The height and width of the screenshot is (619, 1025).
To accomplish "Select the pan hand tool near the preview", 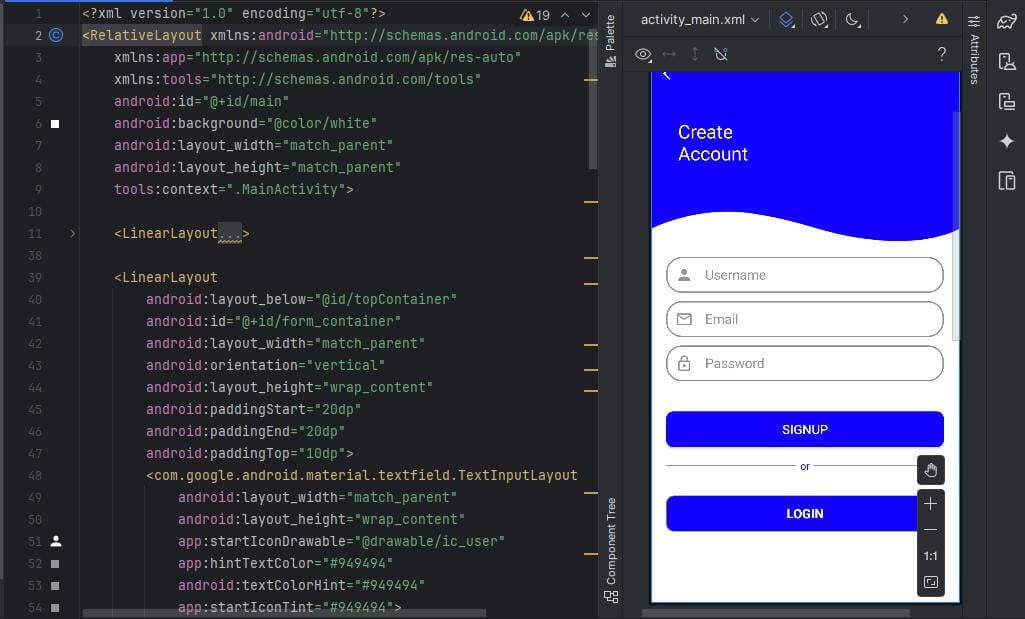I will 930,470.
